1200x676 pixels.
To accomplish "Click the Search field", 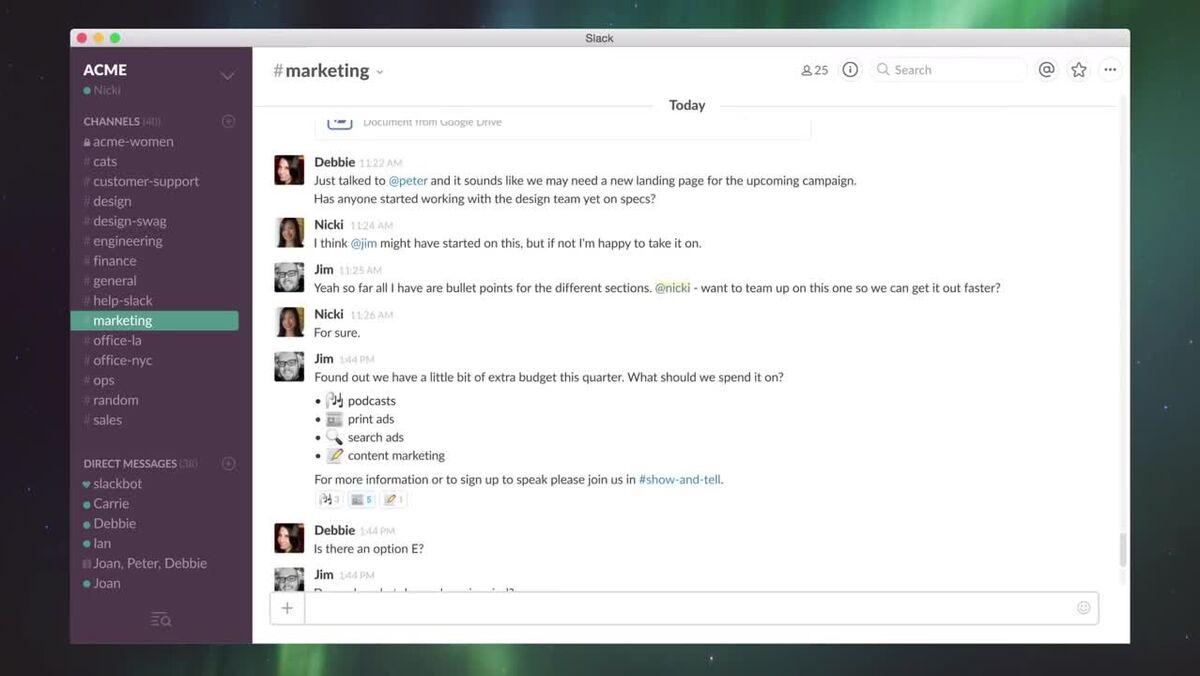I will 948,70.
